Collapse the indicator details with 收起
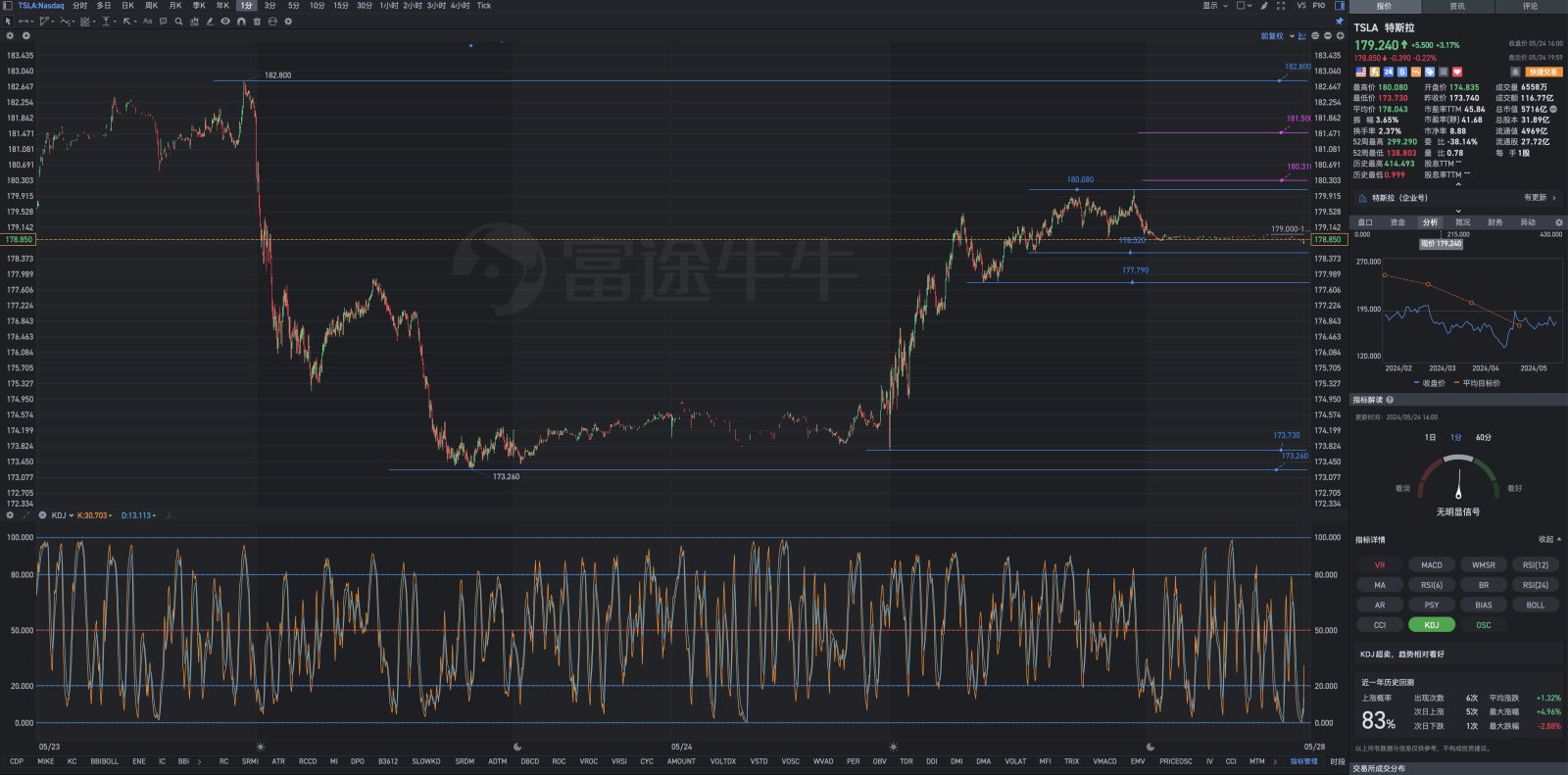This screenshot has height=775, width=1568. pyautogui.click(x=1549, y=540)
